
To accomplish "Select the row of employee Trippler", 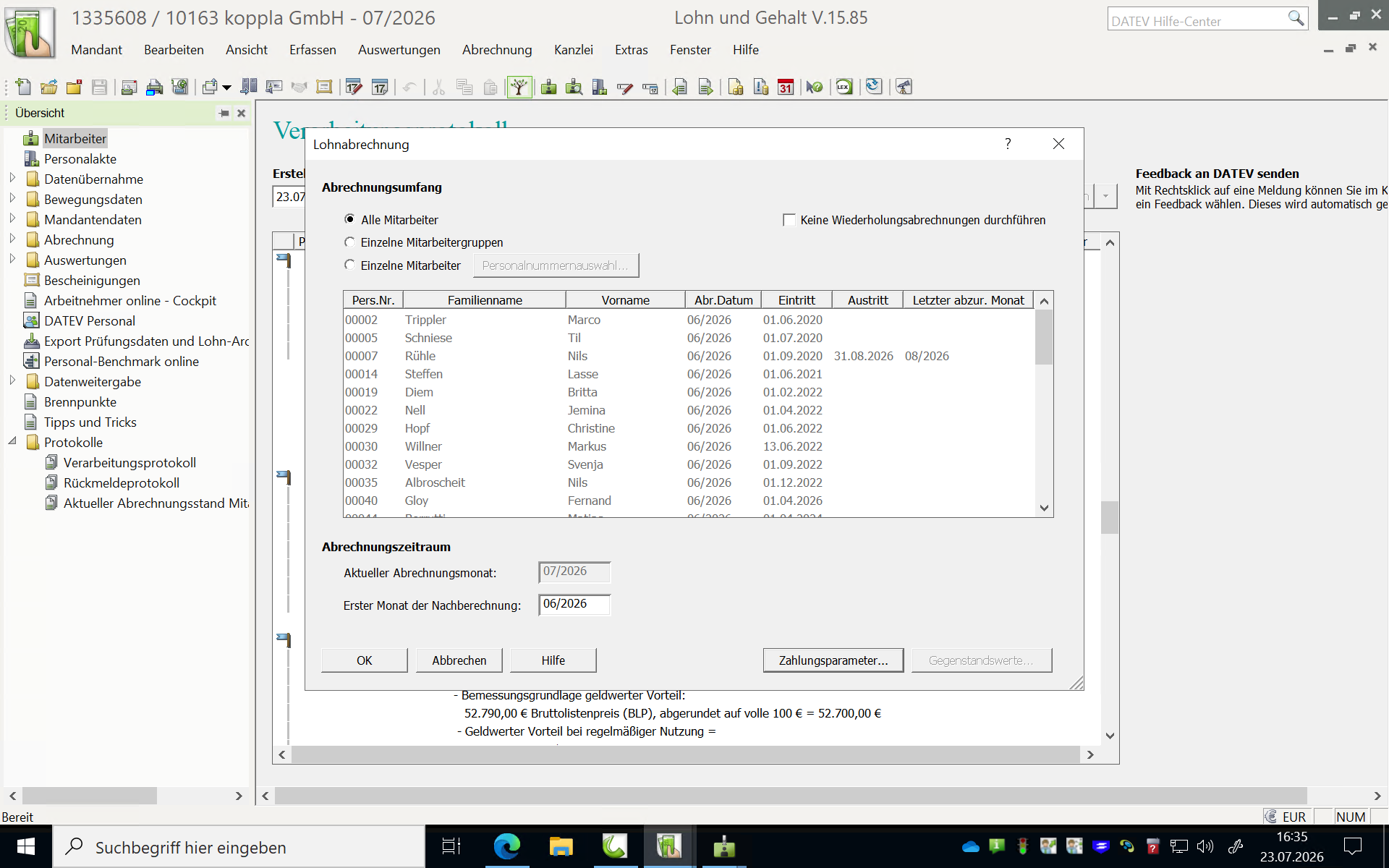I will [689, 320].
